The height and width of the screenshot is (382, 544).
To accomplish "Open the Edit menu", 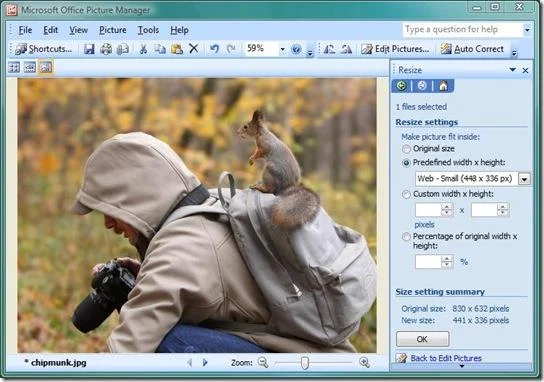I will [51, 31].
